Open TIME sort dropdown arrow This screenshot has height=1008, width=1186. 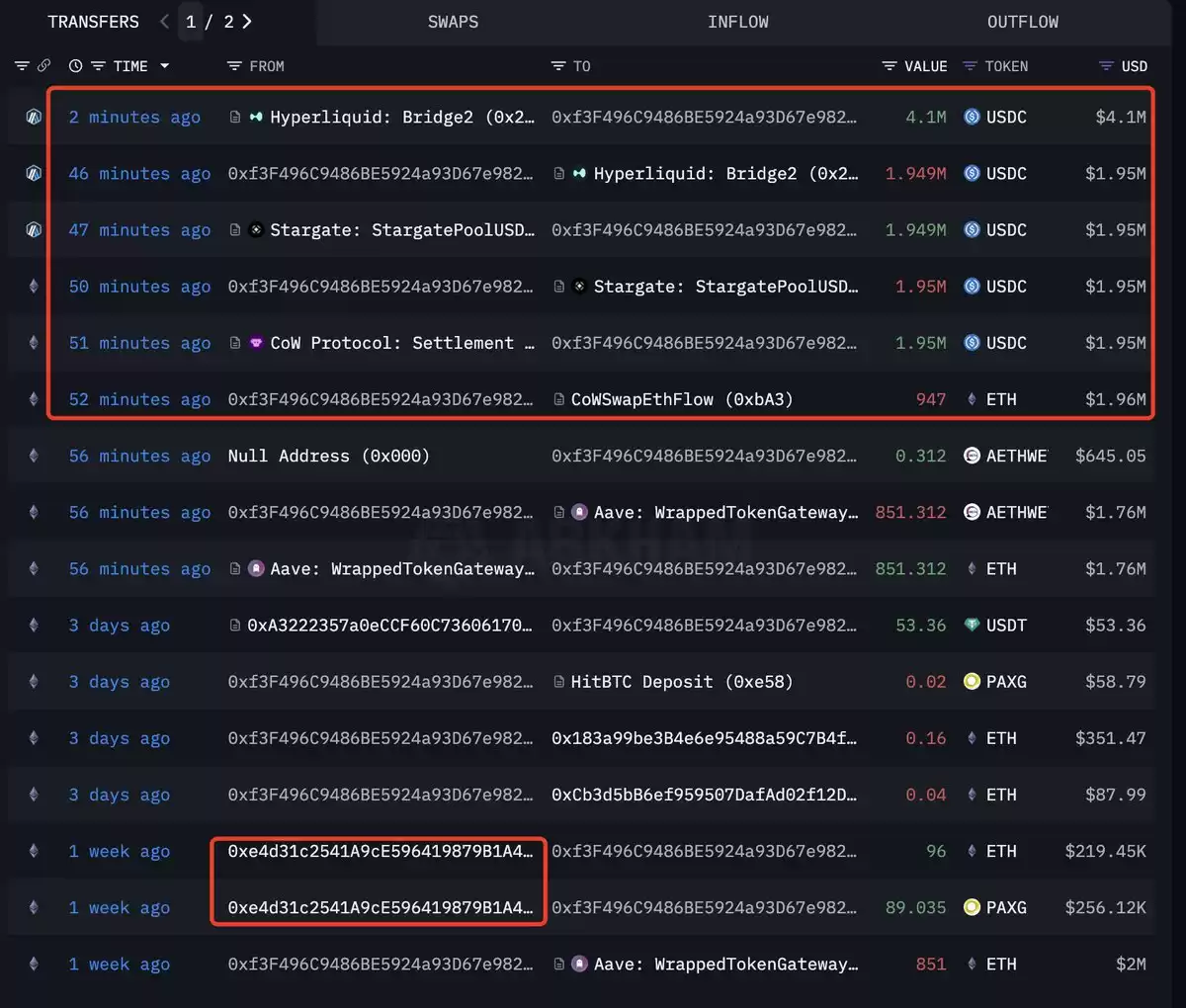coord(164,66)
